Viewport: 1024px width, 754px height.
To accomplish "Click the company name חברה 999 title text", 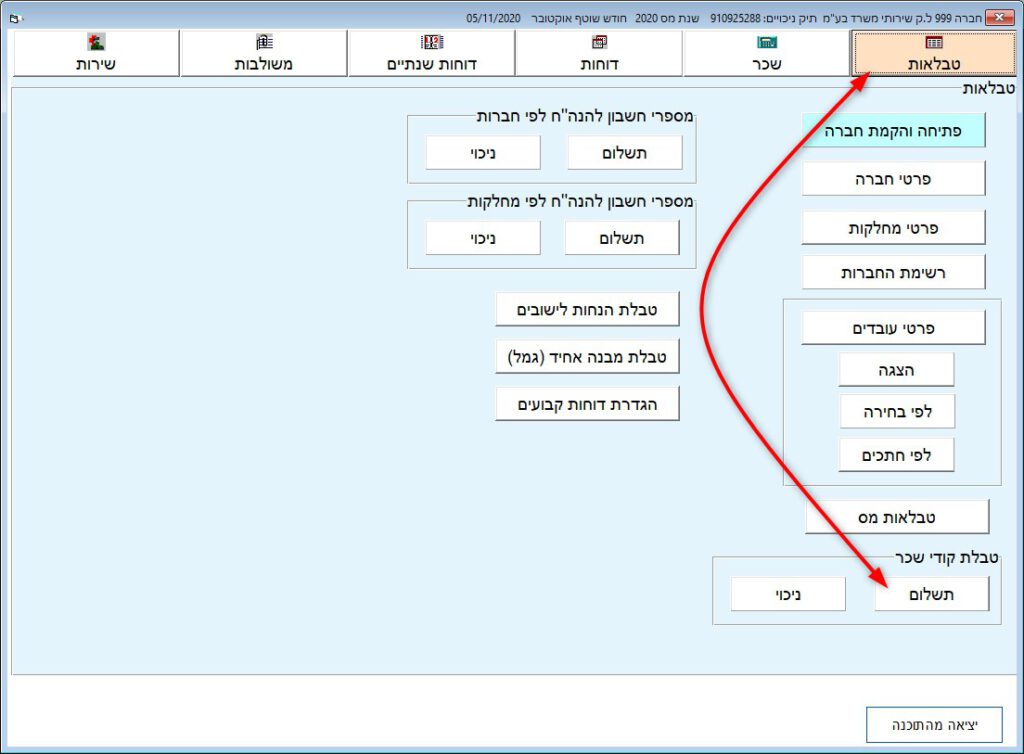I will (902, 18).
